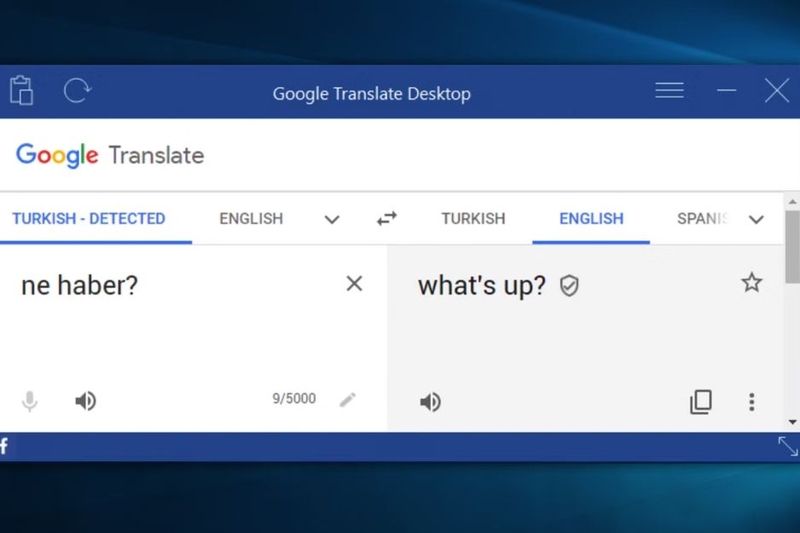Click the Facebook icon in the bottom bar
This screenshot has width=800, height=533.
click(x=4, y=446)
